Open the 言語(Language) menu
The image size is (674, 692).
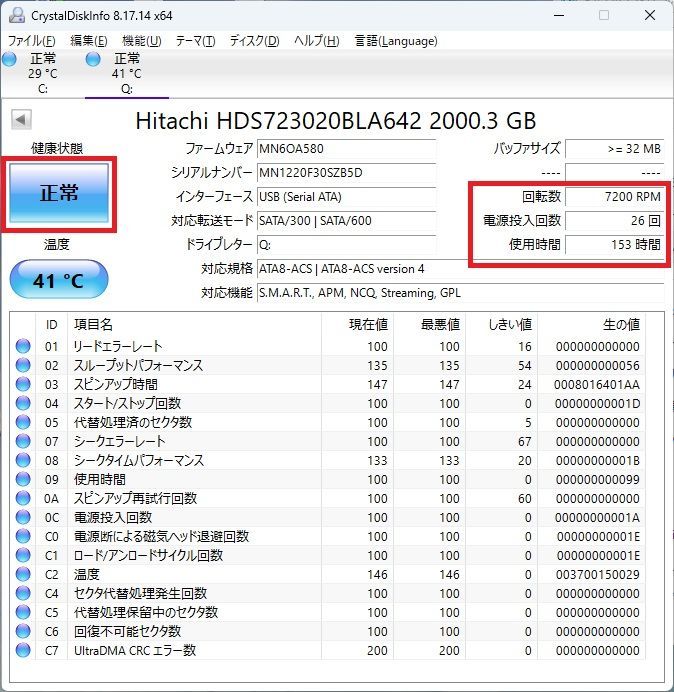pyautogui.click(x=396, y=41)
